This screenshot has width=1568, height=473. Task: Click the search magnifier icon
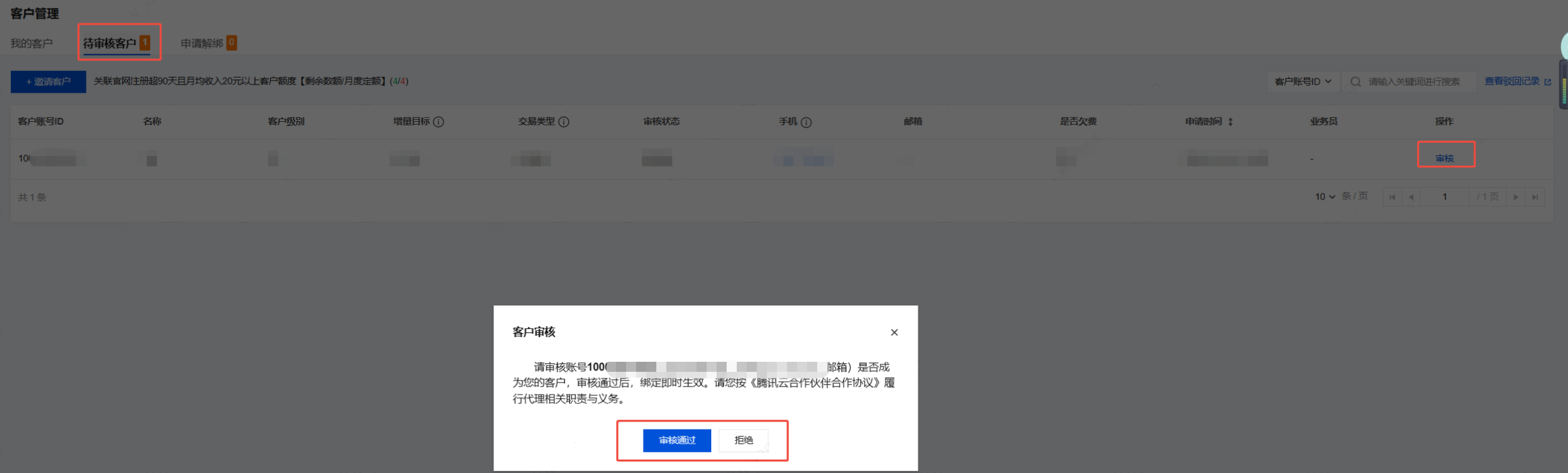pos(1355,82)
